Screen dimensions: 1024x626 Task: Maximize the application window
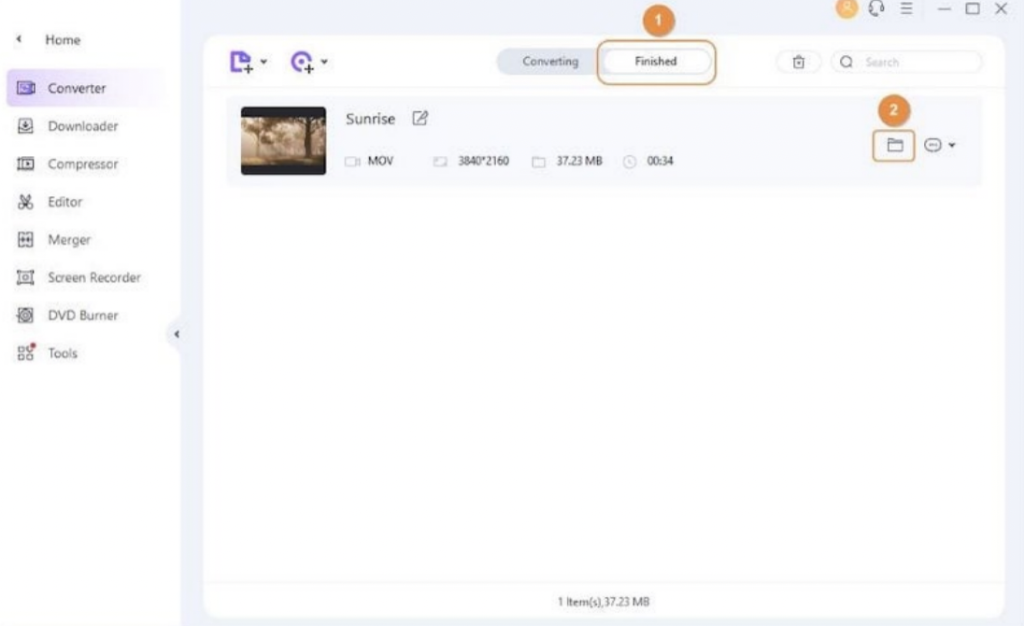point(972,8)
